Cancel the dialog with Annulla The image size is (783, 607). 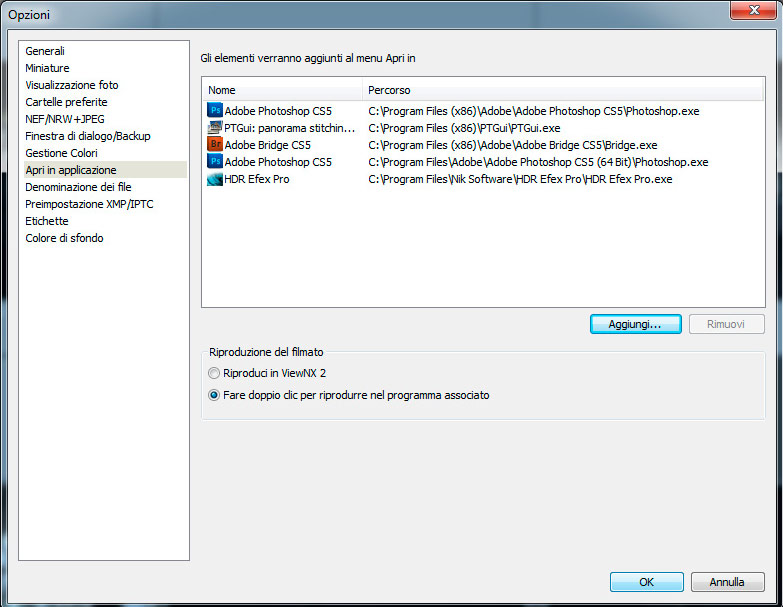coord(727,582)
